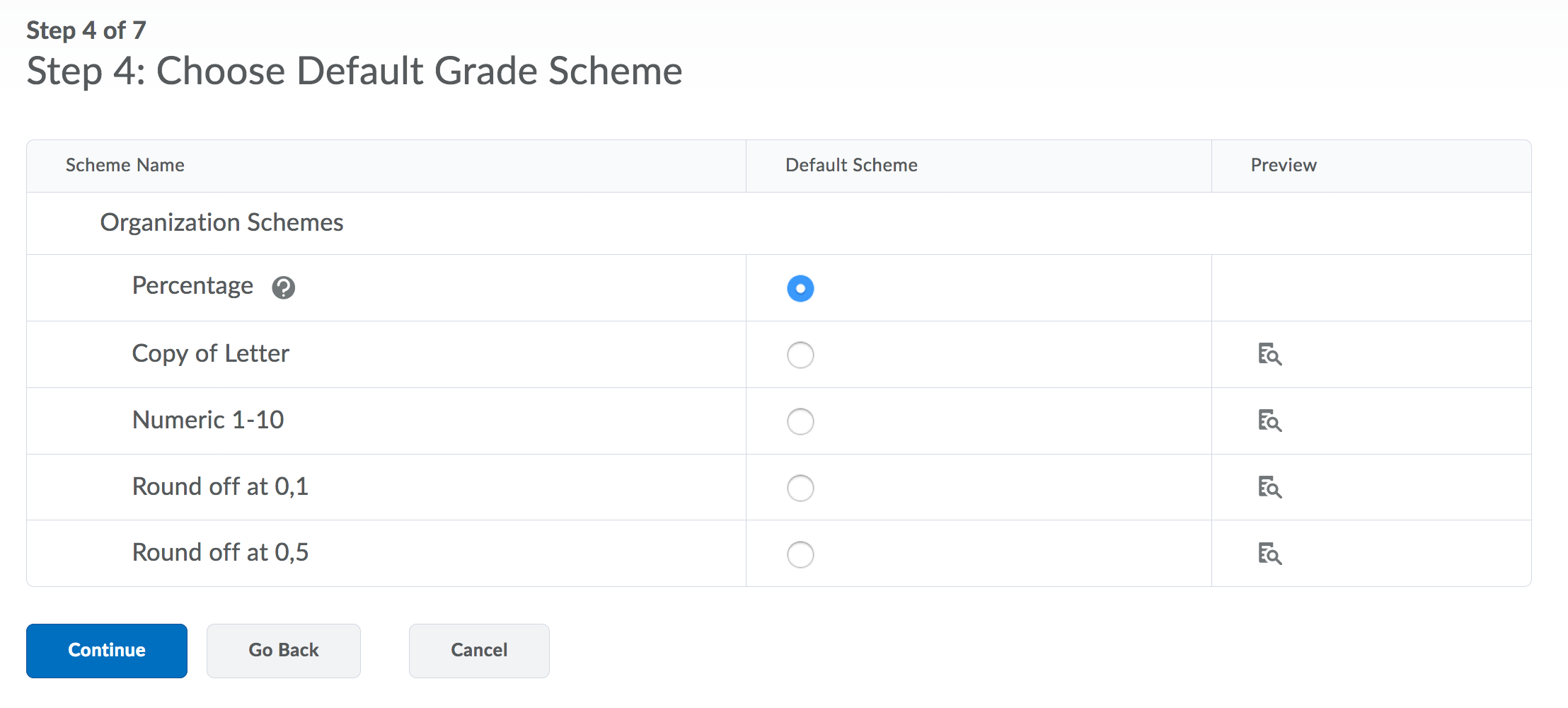Click the Go Back button

pyautogui.click(x=283, y=650)
